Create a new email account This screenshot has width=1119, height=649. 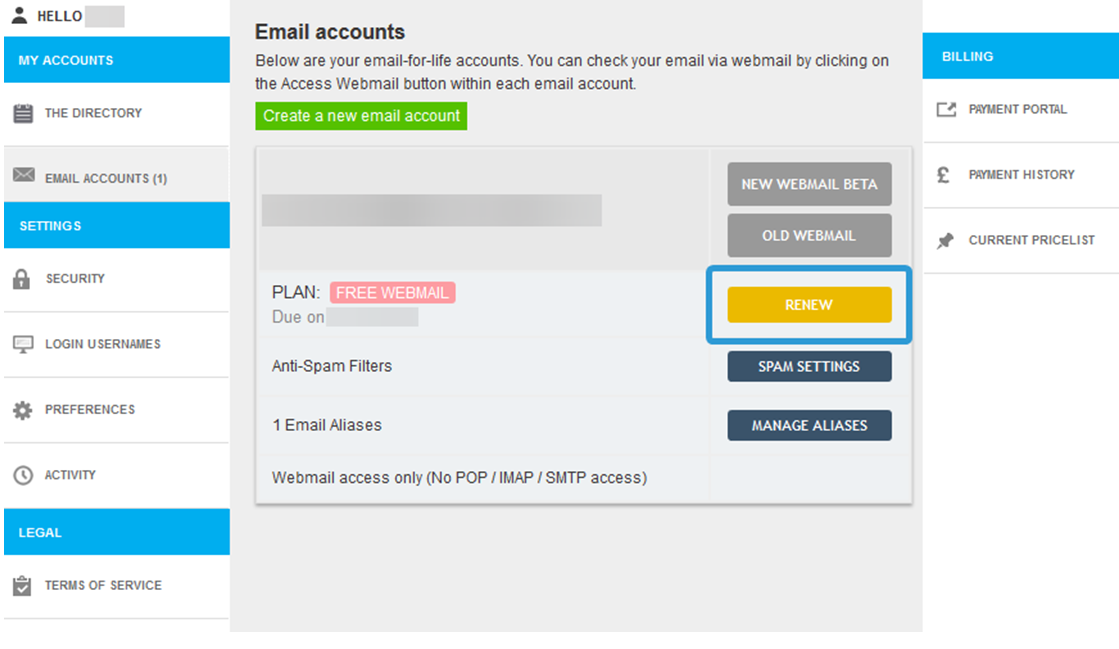[x=361, y=116]
